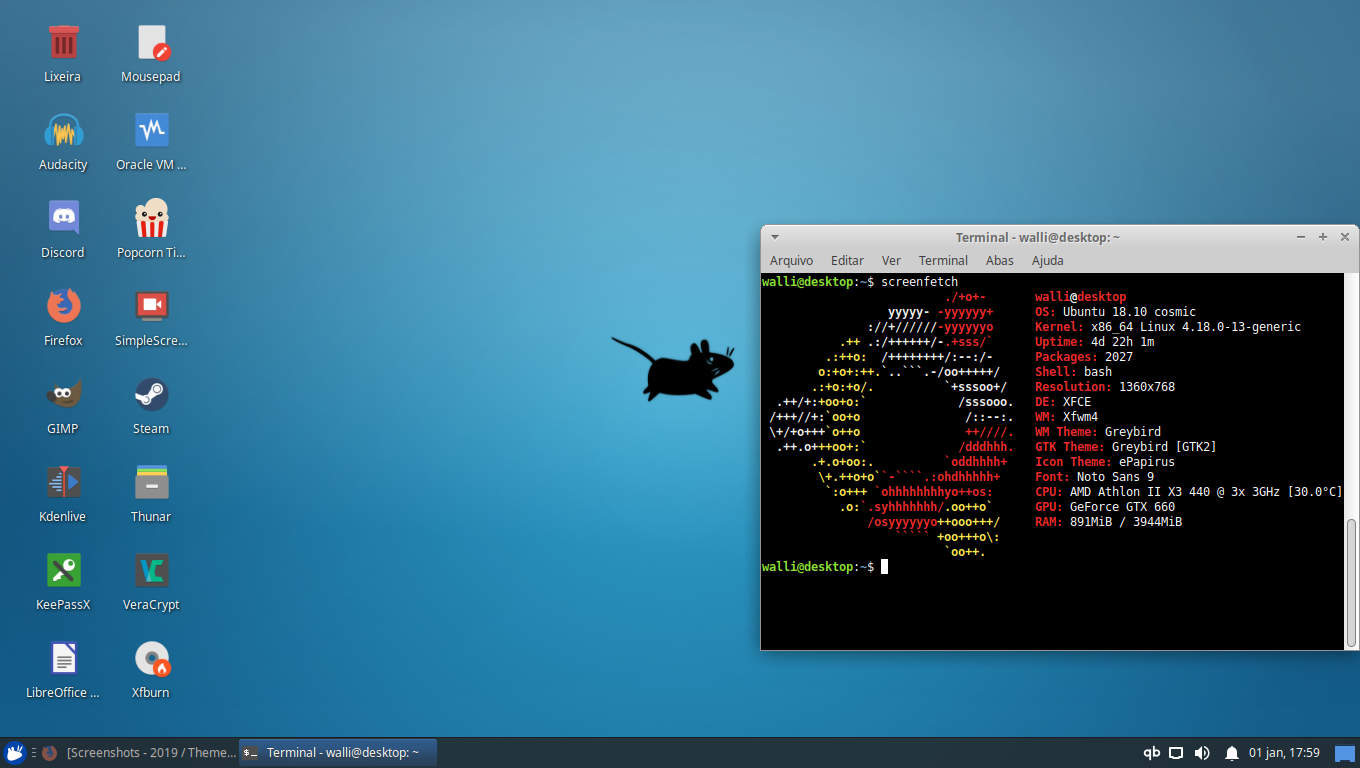The width and height of the screenshot is (1360, 768).
Task: Click the KeePassX desktop icon
Action: 63,571
